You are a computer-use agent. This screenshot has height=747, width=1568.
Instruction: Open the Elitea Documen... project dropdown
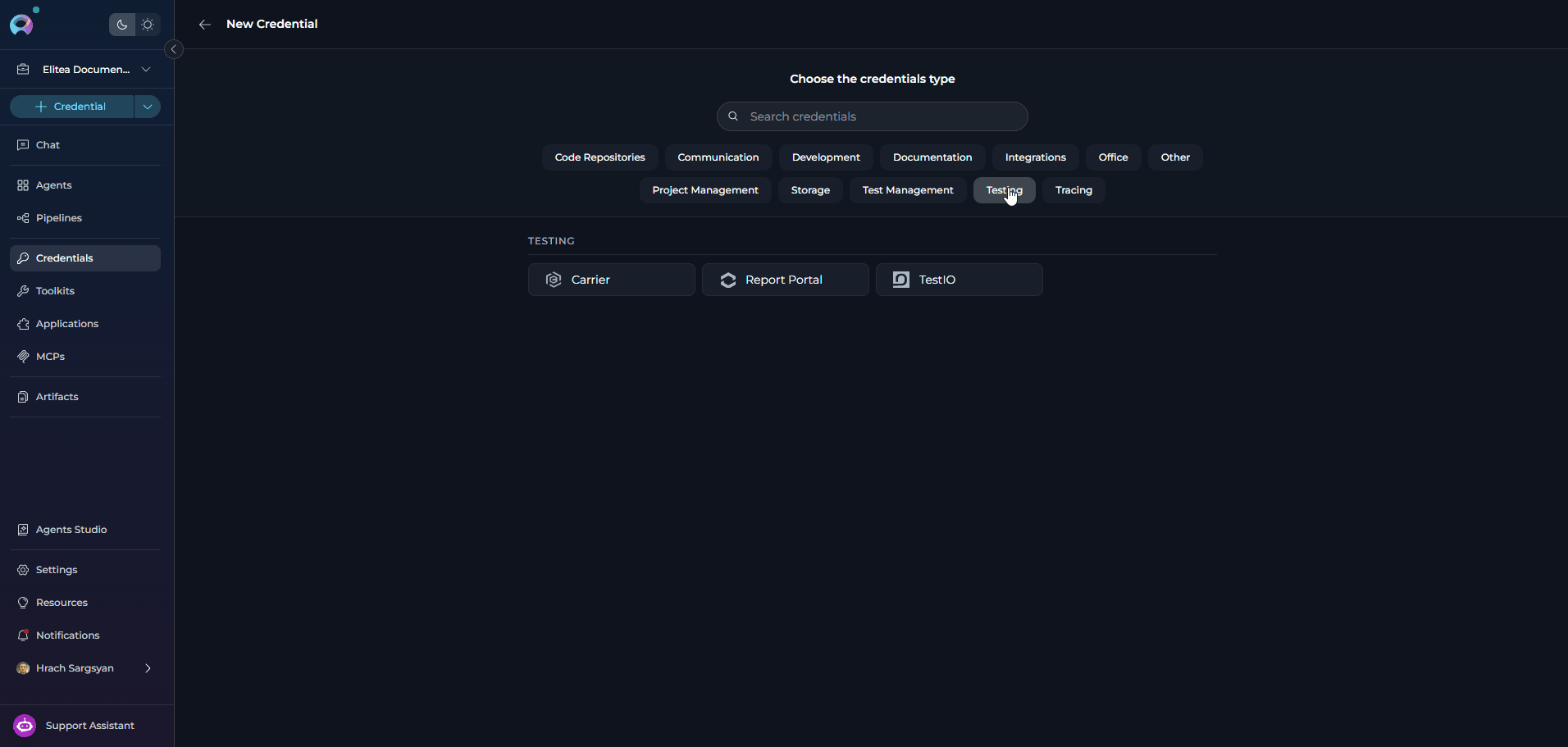(85, 70)
